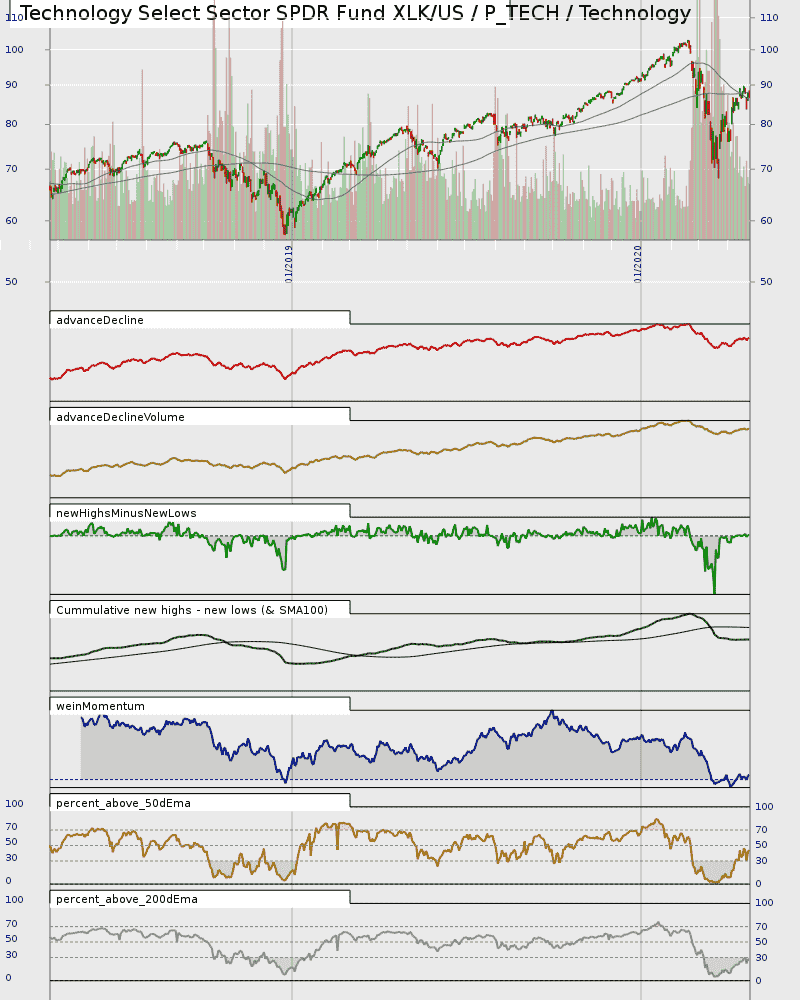
Task: Click left axis value 100 in percent_above_200dEma panel
Action: click(14, 900)
